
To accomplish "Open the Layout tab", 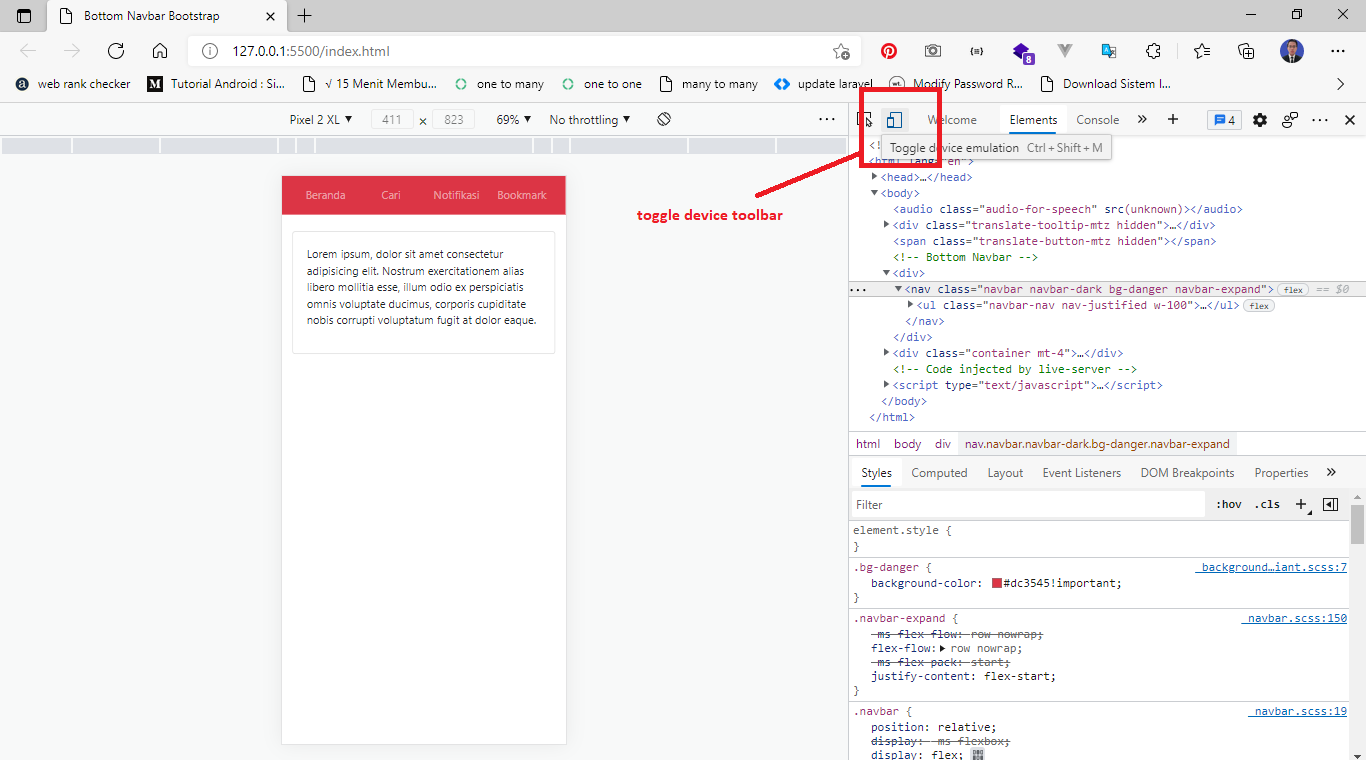I will [1005, 473].
